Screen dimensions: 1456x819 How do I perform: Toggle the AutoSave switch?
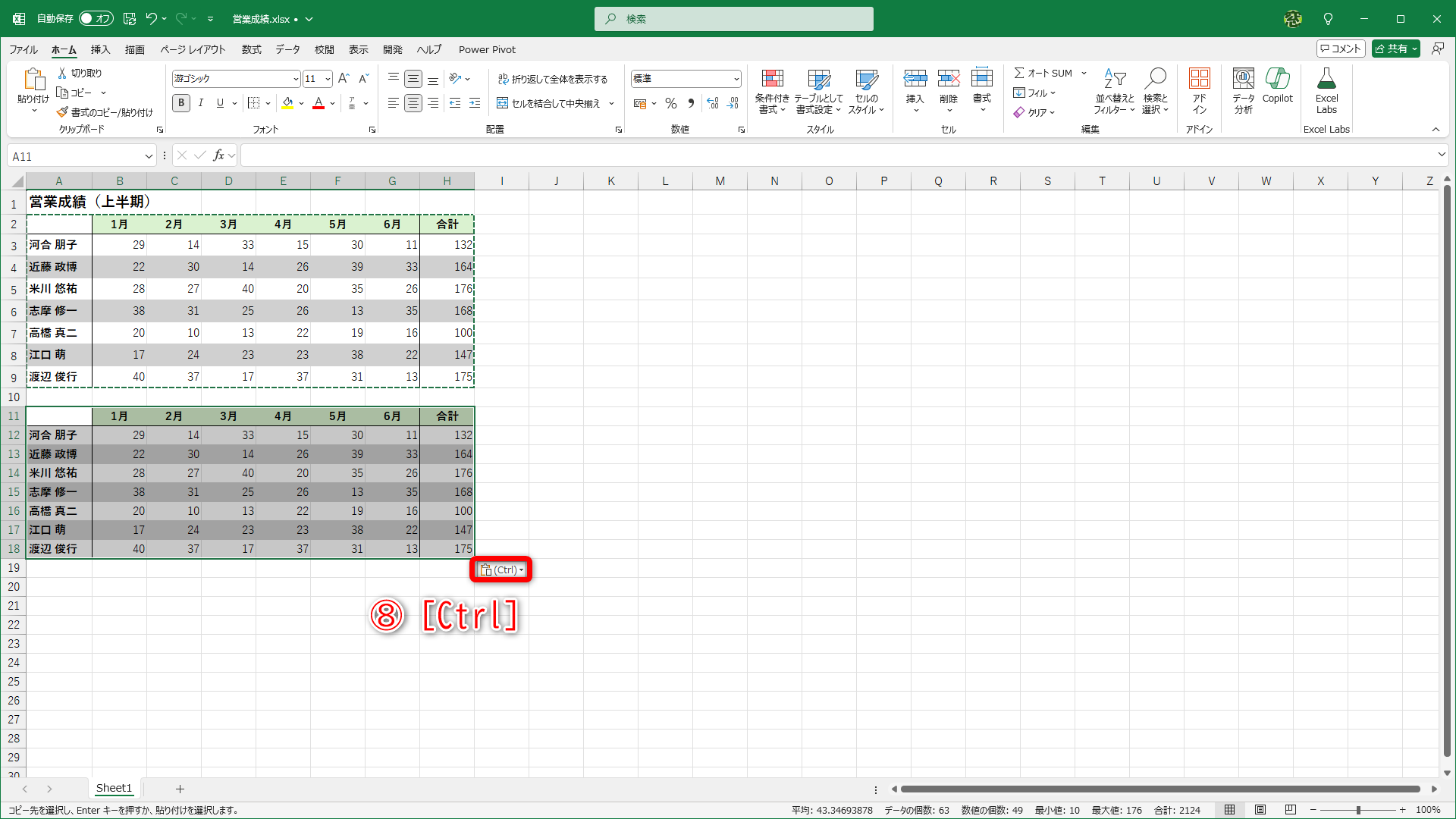point(96,18)
